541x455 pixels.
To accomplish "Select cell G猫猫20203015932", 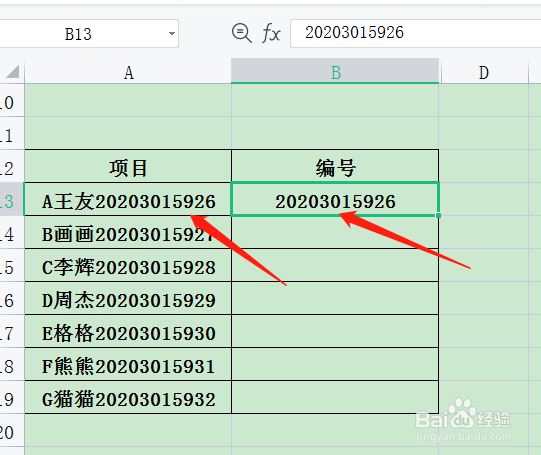I will (x=128, y=398).
